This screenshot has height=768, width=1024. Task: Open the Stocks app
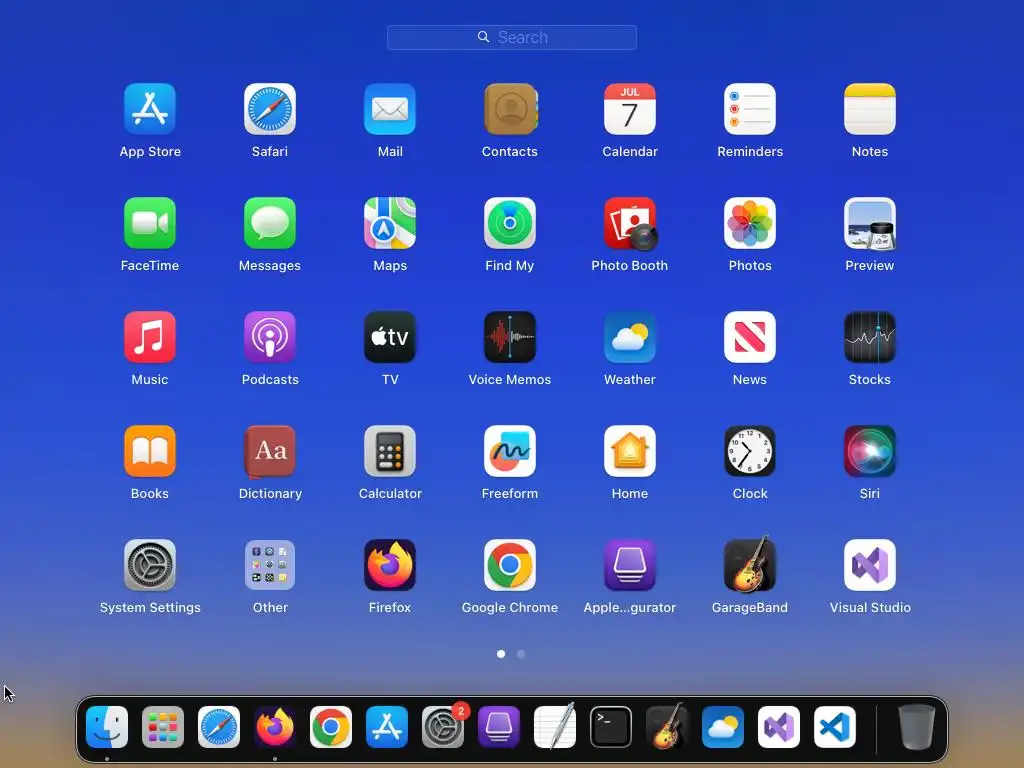click(870, 337)
